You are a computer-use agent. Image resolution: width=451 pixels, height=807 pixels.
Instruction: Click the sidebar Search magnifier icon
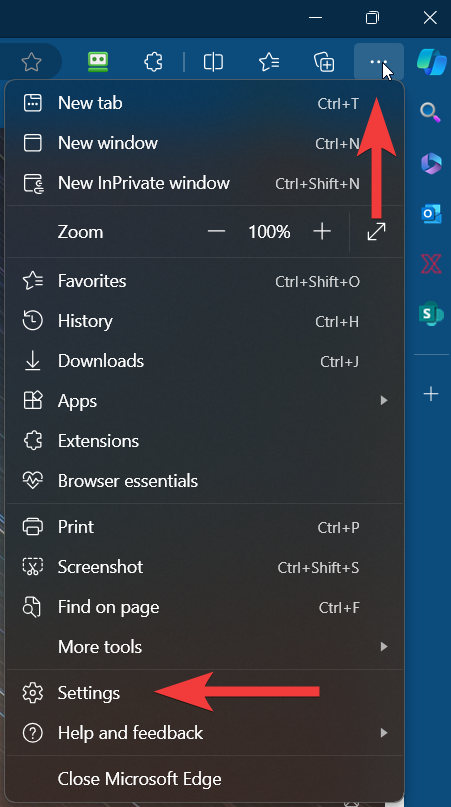tap(430, 112)
